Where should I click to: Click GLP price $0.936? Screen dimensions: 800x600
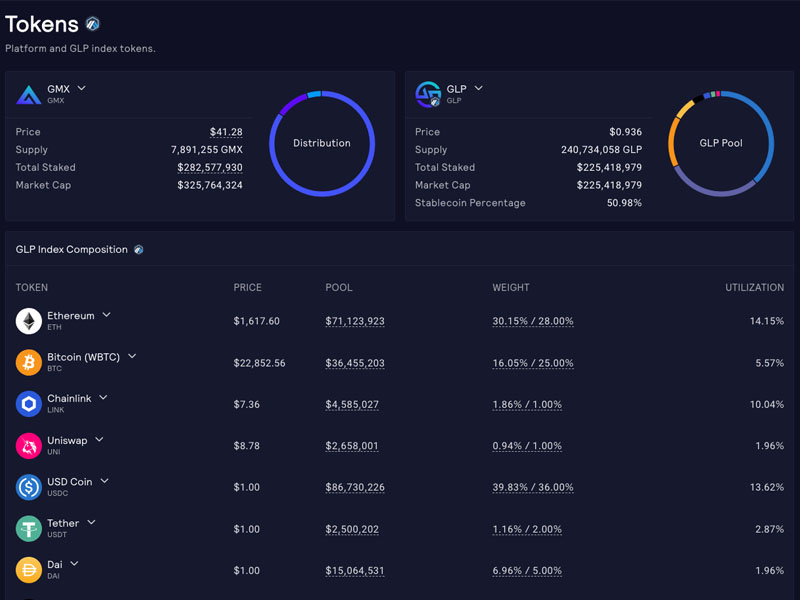(x=626, y=132)
